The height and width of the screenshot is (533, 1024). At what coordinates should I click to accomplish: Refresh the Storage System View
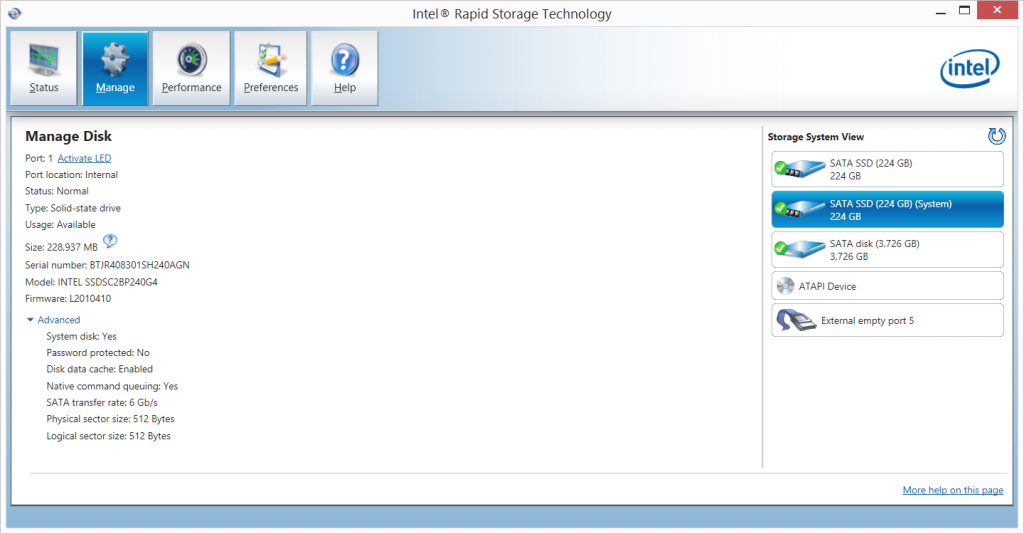tap(996, 136)
